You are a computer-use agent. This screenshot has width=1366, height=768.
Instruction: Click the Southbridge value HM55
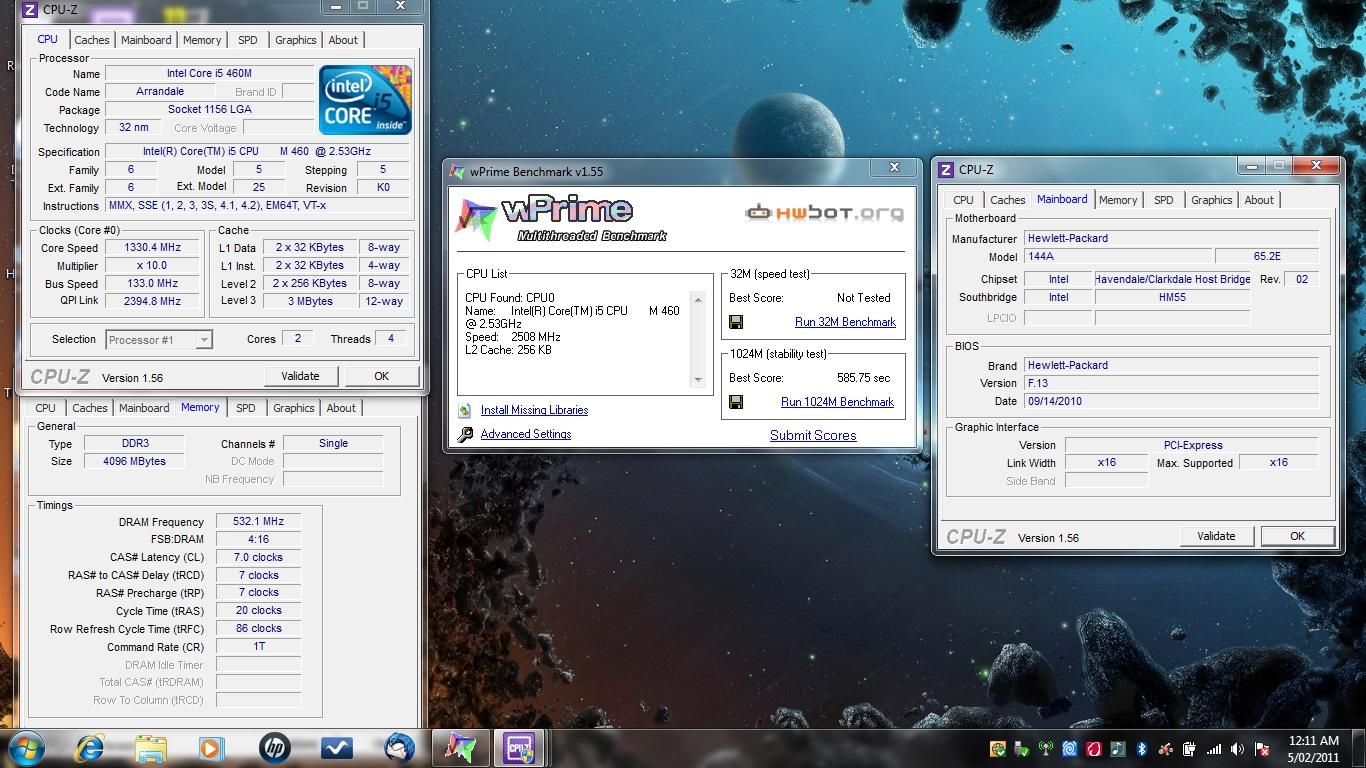click(x=1172, y=297)
